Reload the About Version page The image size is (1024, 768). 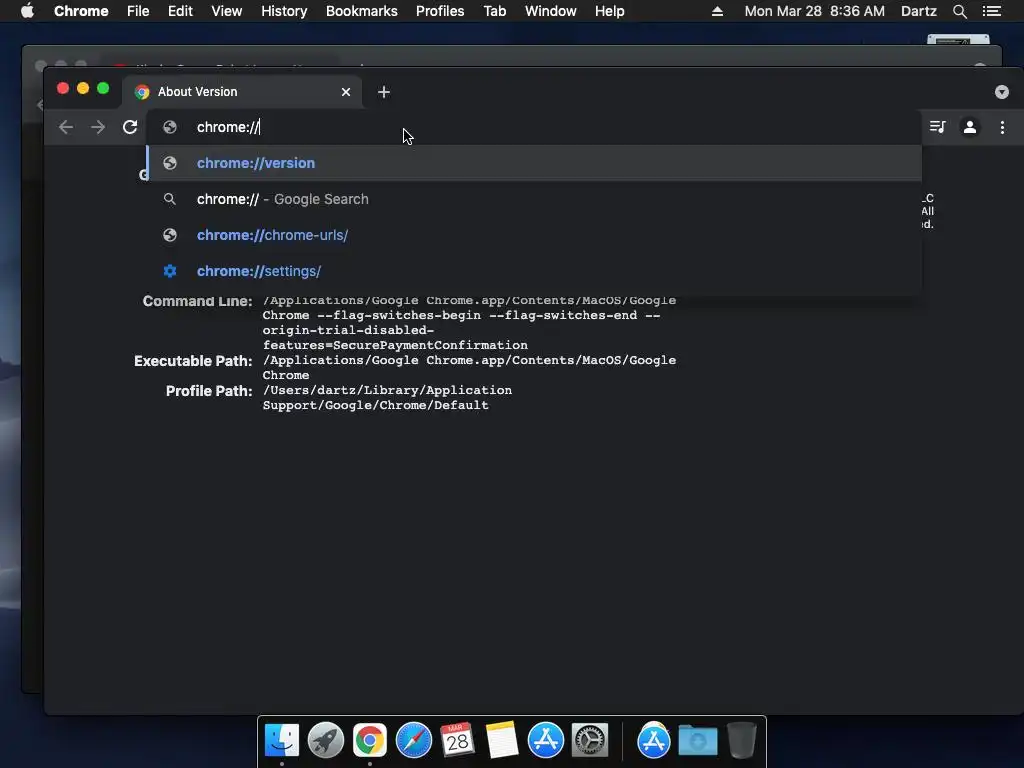130,127
